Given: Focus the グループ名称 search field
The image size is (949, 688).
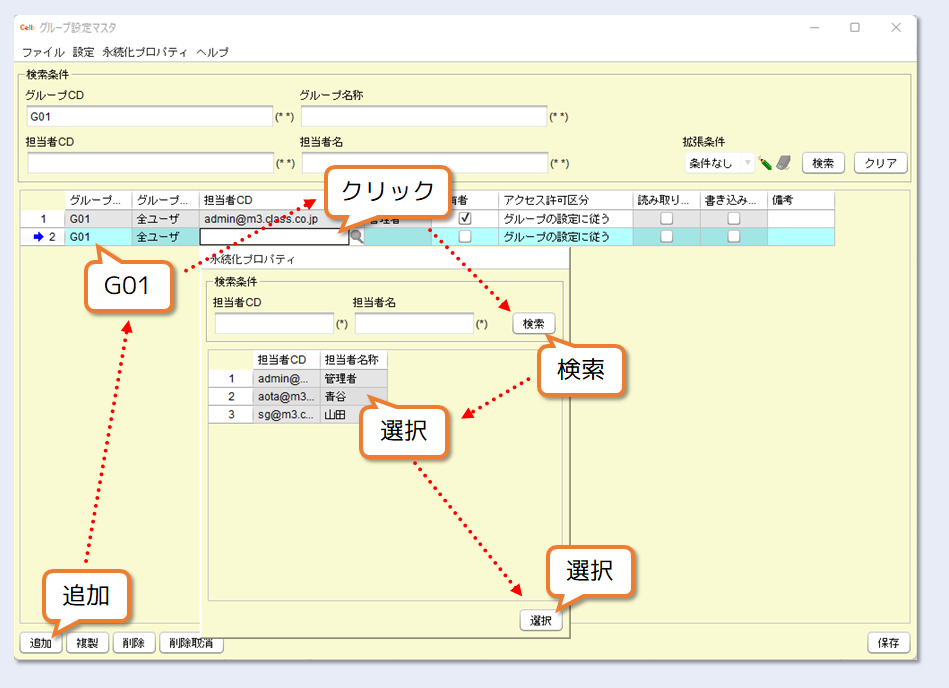Looking at the screenshot, I should pyautogui.click(x=424, y=116).
